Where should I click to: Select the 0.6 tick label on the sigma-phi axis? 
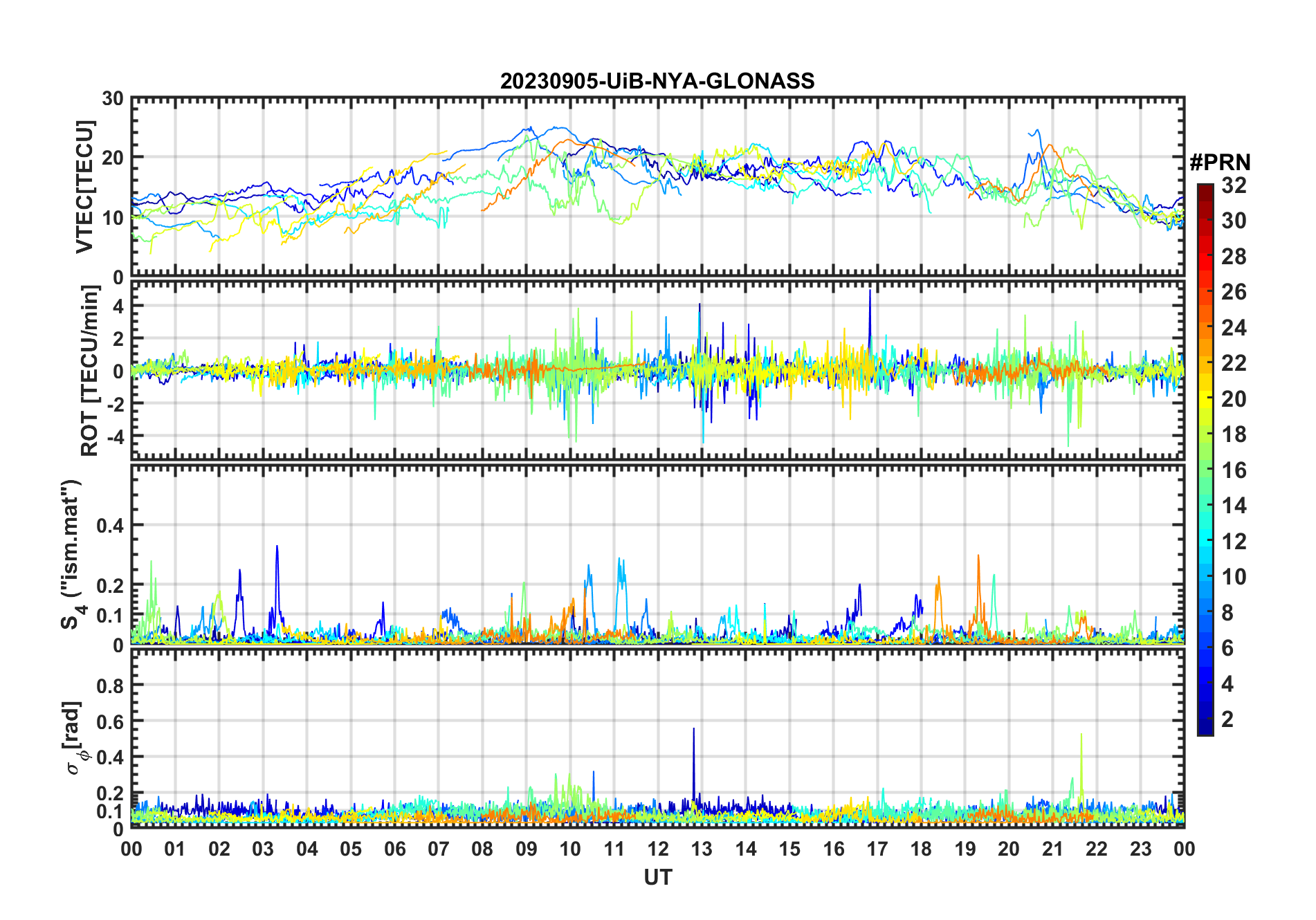pyautogui.click(x=109, y=721)
